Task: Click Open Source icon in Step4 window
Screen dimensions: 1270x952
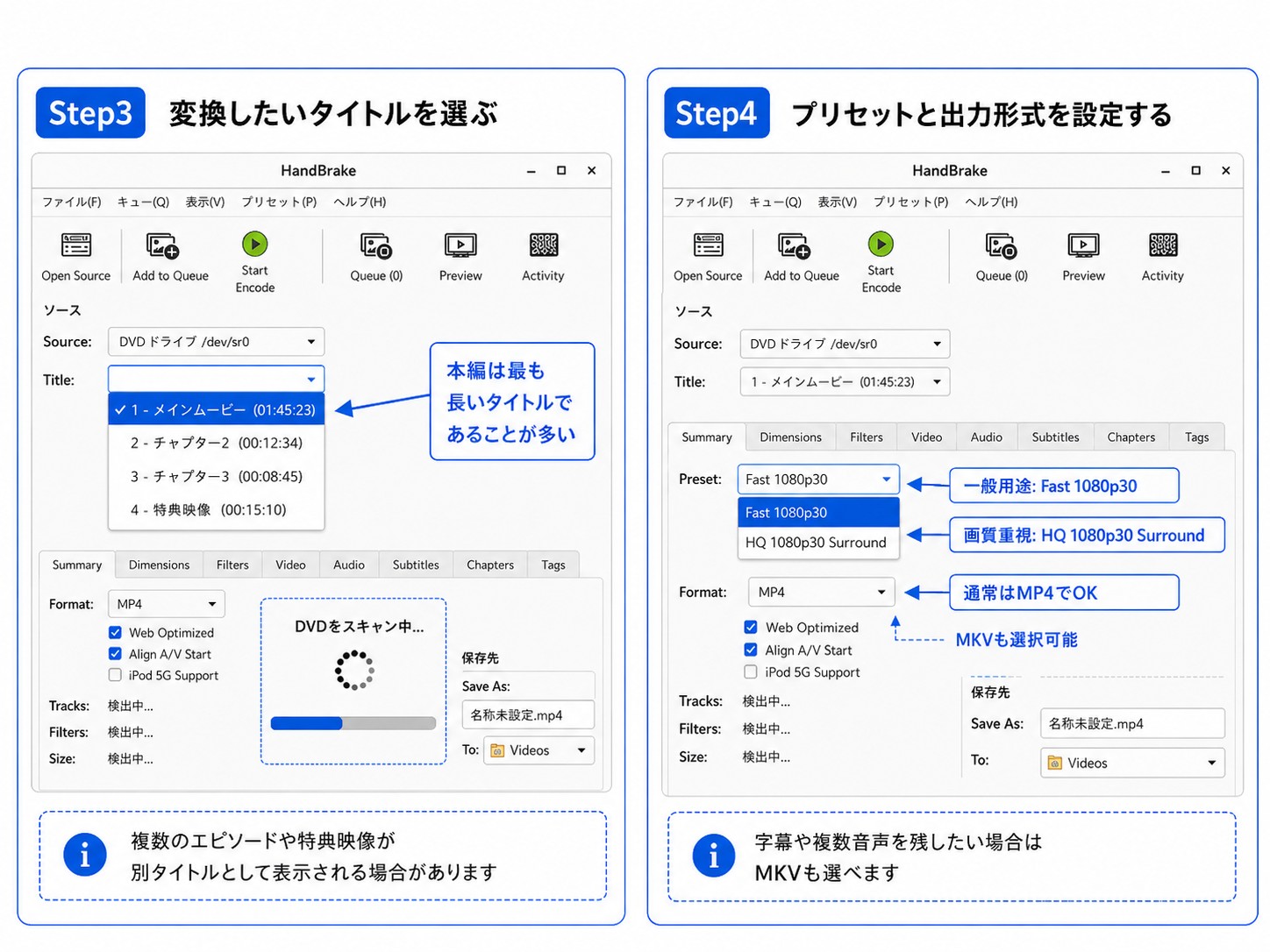Action: [709, 245]
